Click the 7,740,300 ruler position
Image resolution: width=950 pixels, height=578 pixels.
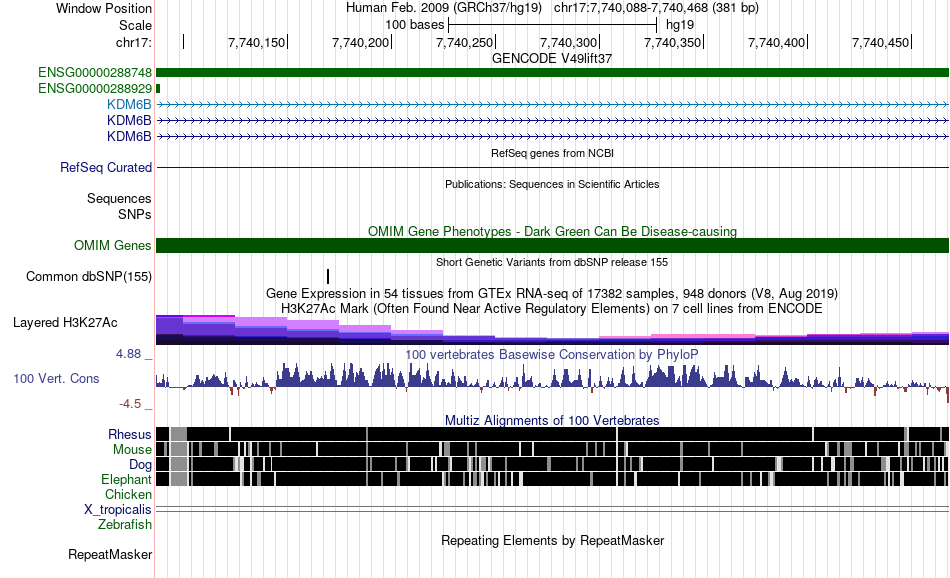point(568,42)
